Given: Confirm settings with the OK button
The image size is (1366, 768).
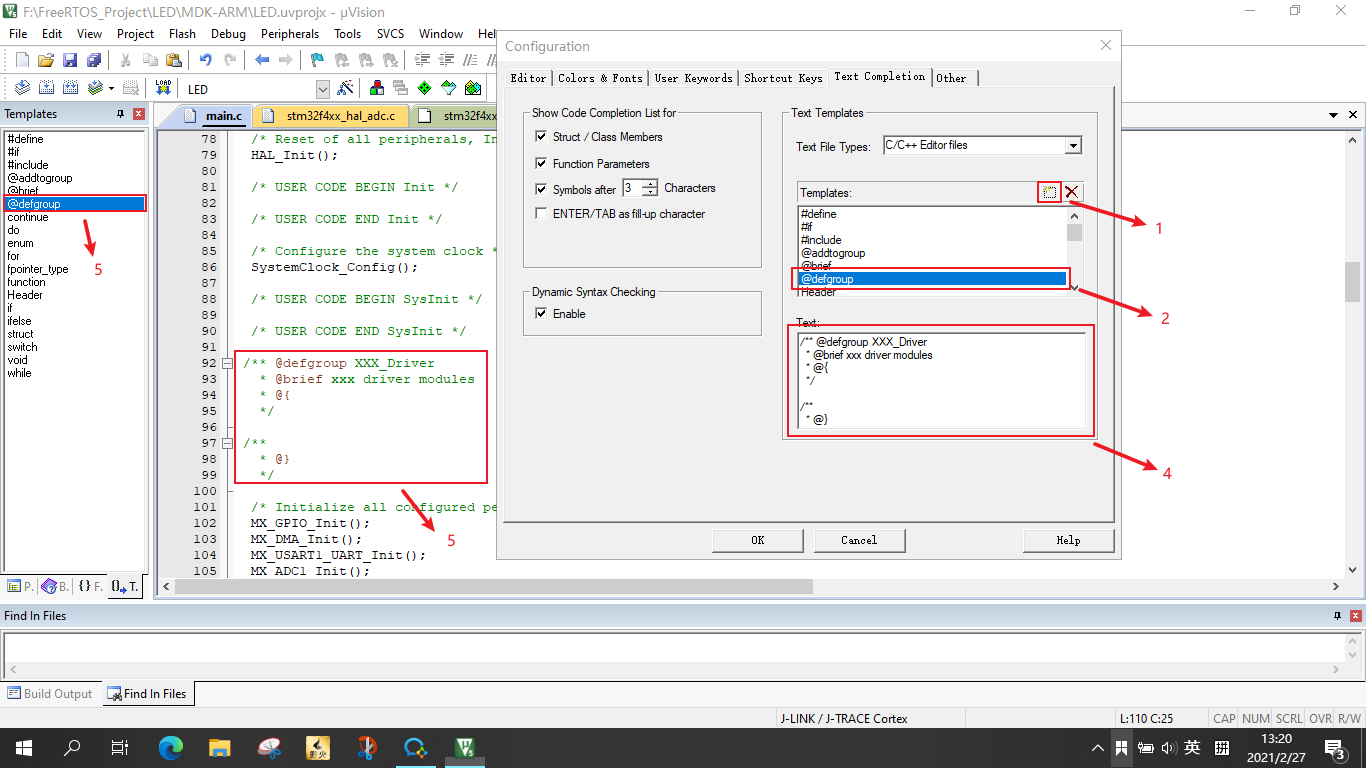Looking at the screenshot, I should [x=757, y=540].
